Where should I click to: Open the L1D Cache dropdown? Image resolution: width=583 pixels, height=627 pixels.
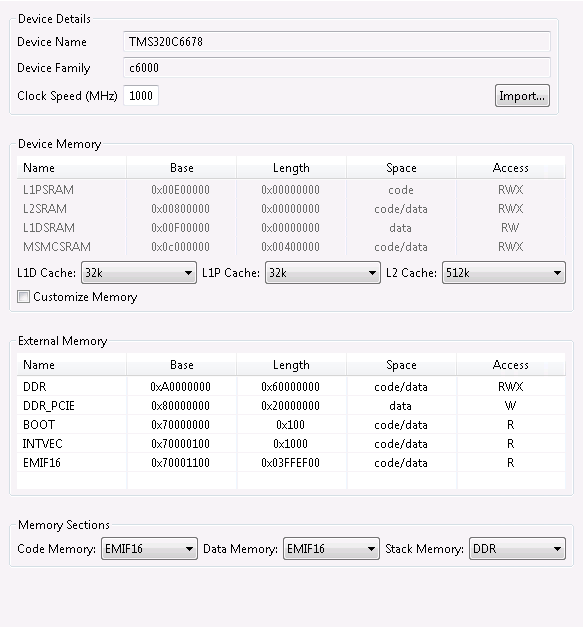tap(139, 273)
